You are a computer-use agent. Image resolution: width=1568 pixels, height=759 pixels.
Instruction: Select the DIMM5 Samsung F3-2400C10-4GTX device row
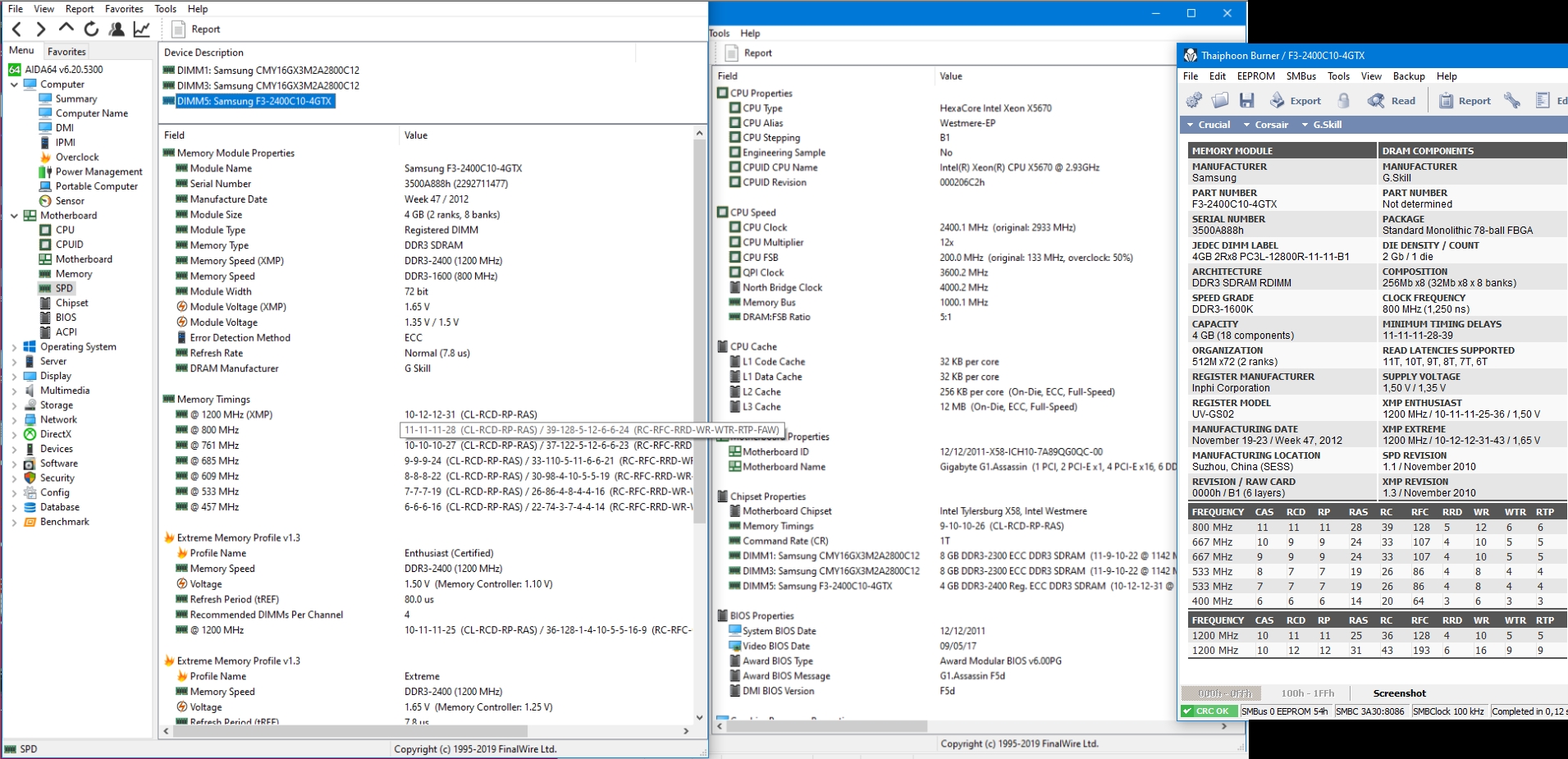tap(248, 101)
